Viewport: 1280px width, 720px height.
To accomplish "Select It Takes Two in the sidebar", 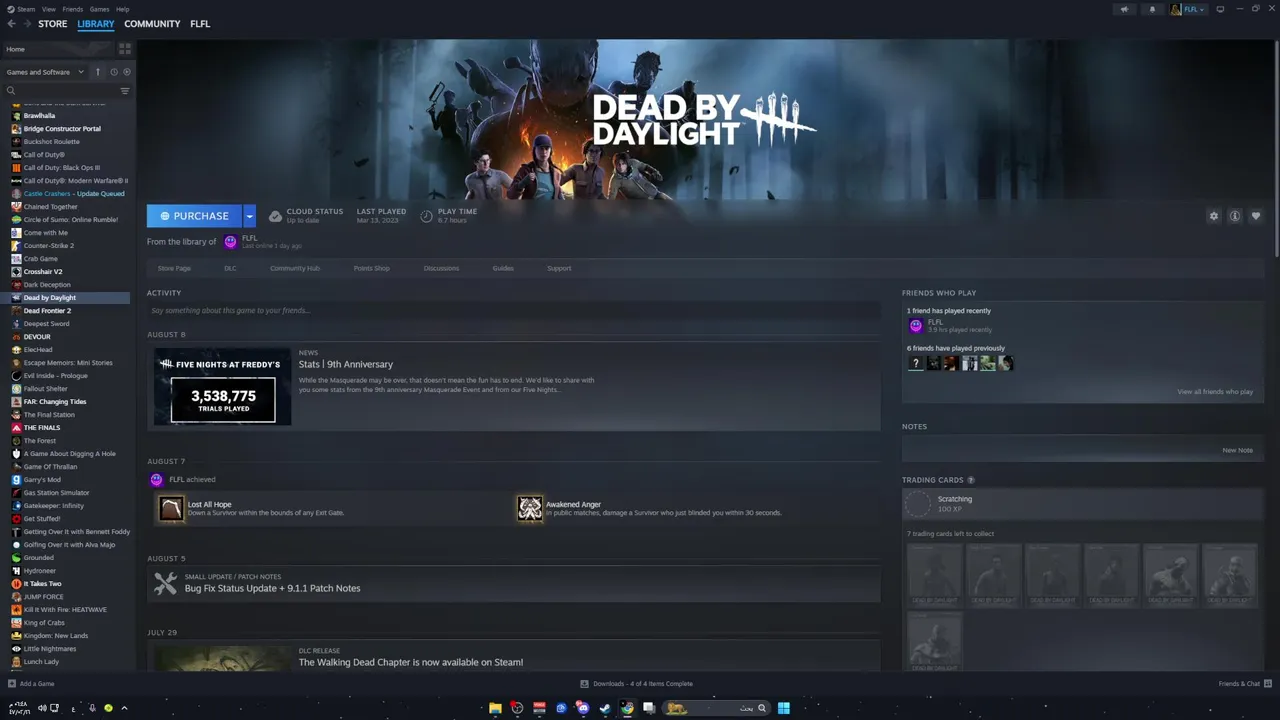I will click(x=42, y=584).
